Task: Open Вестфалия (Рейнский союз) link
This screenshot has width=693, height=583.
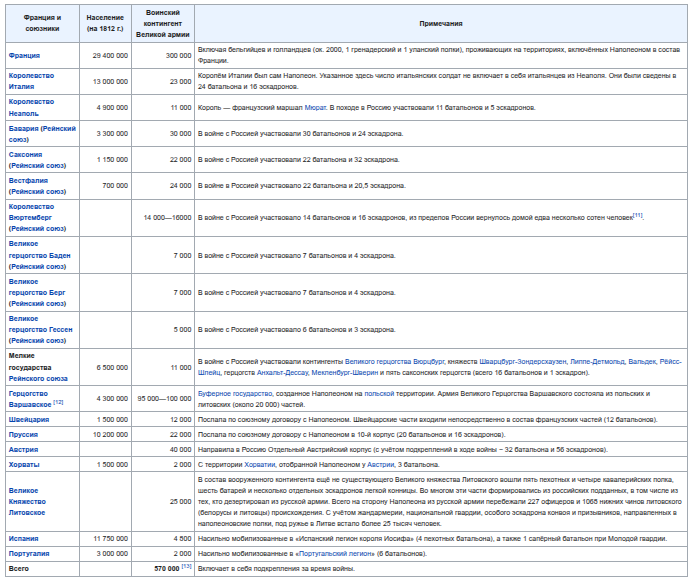Action: pos(37,186)
